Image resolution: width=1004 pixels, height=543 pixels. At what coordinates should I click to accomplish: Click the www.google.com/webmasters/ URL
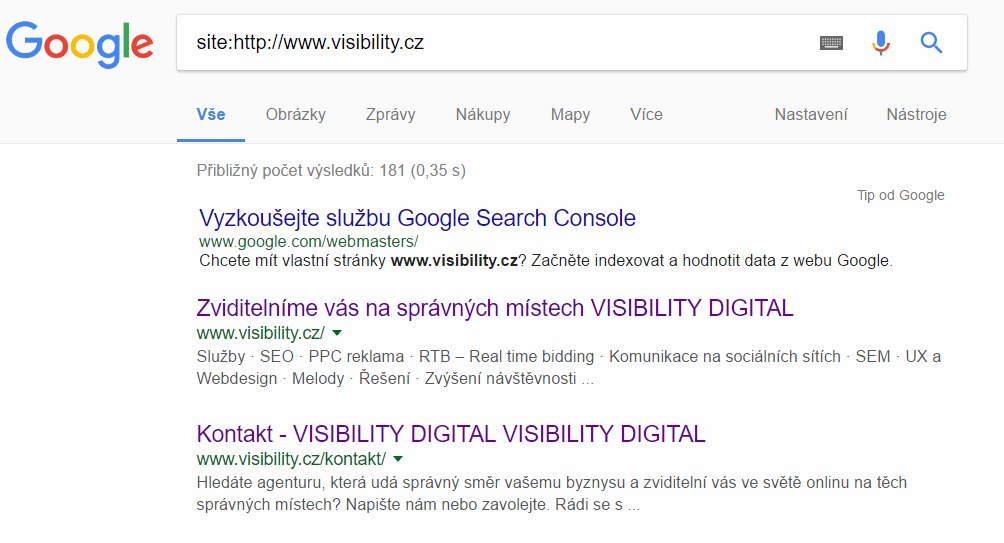(308, 241)
